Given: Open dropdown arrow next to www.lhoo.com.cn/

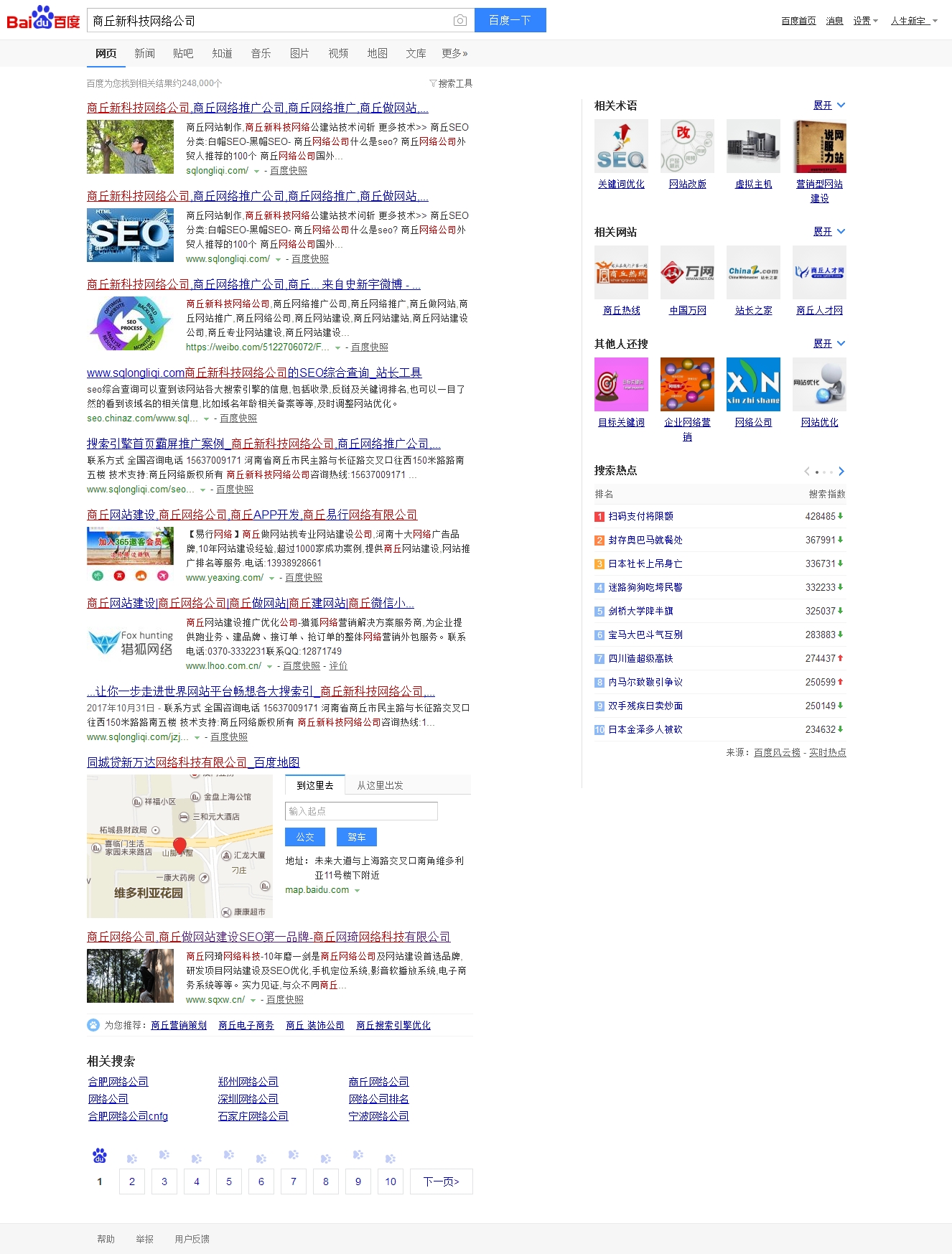Looking at the screenshot, I should [269, 667].
